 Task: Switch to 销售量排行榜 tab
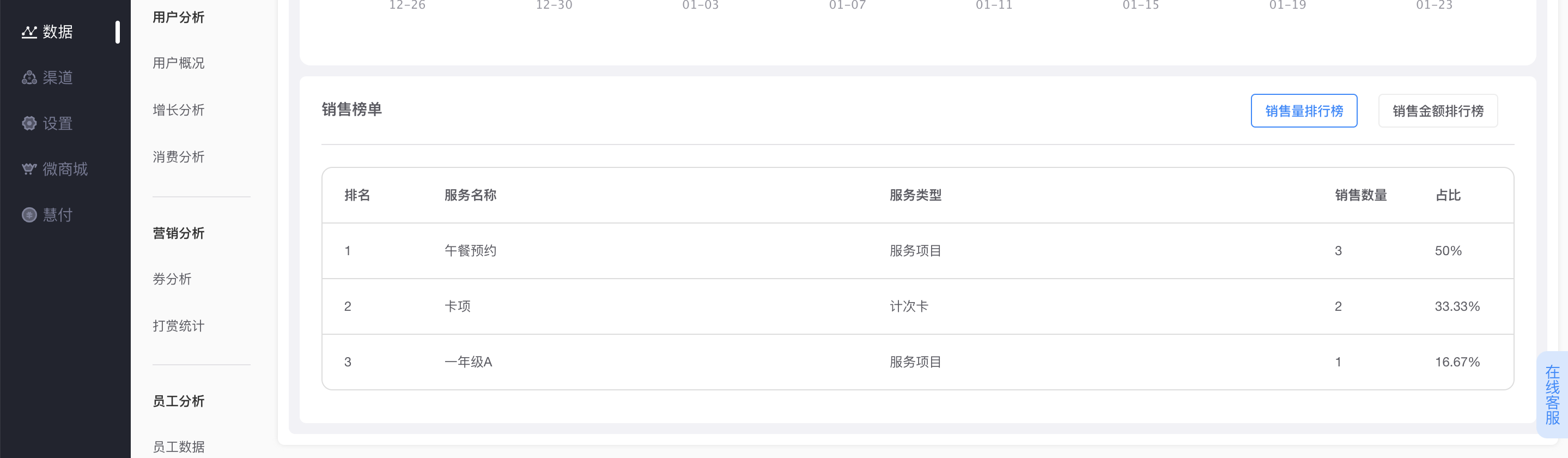coord(1303,111)
